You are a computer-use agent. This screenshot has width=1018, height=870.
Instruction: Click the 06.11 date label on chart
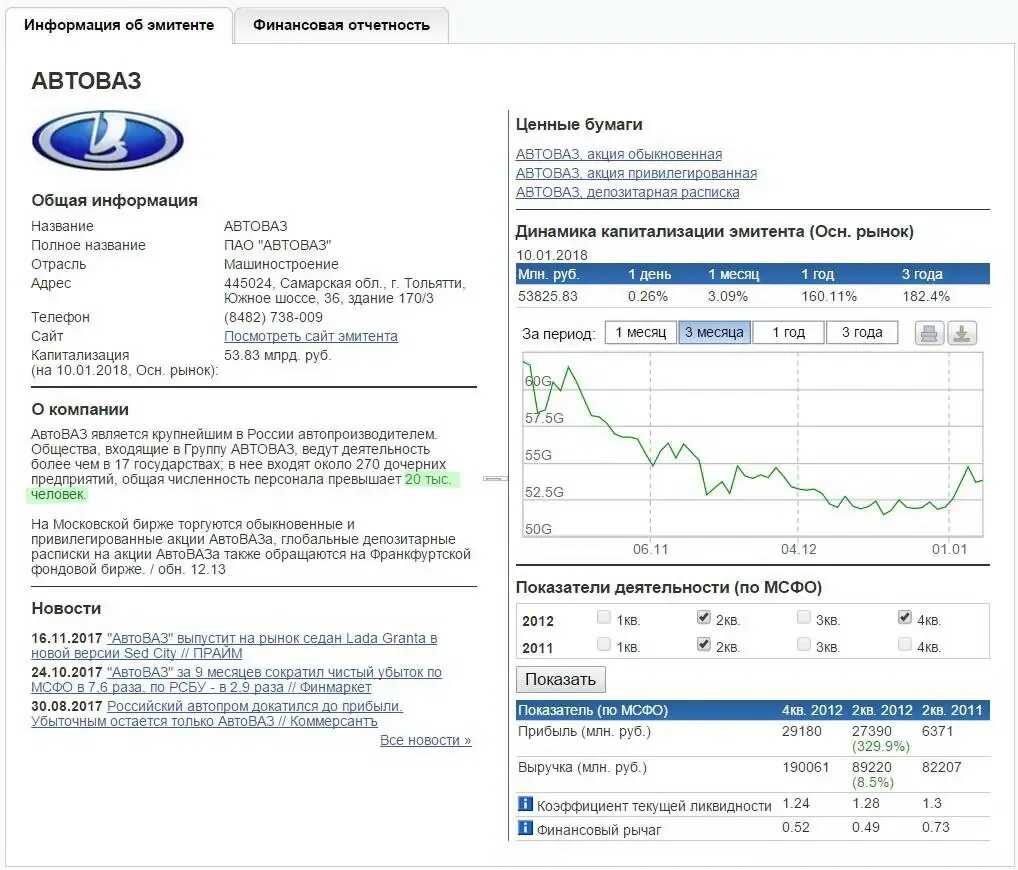point(651,549)
